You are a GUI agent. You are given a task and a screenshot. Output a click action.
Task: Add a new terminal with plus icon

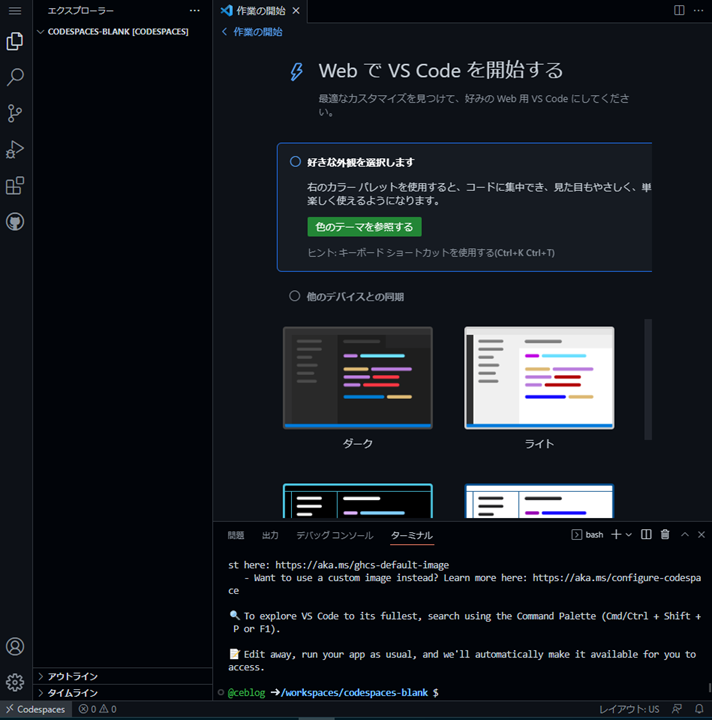click(x=616, y=534)
